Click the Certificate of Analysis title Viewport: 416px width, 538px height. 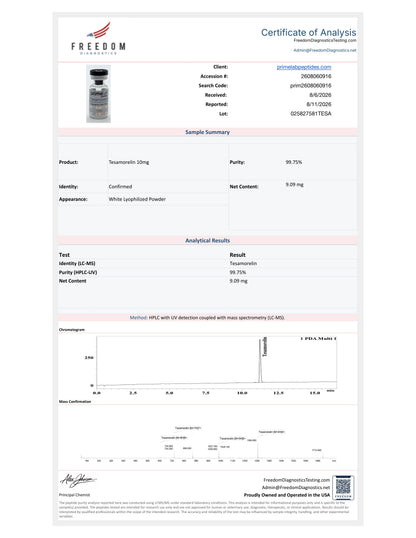click(x=309, y=32)
